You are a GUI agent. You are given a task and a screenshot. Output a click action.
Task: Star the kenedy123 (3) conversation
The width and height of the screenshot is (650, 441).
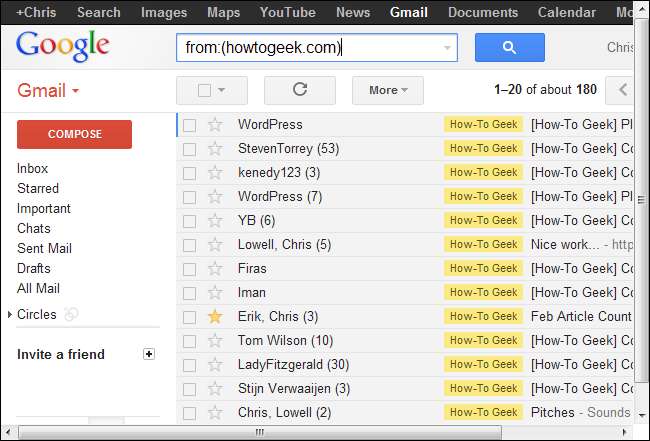tap(215, 172)
